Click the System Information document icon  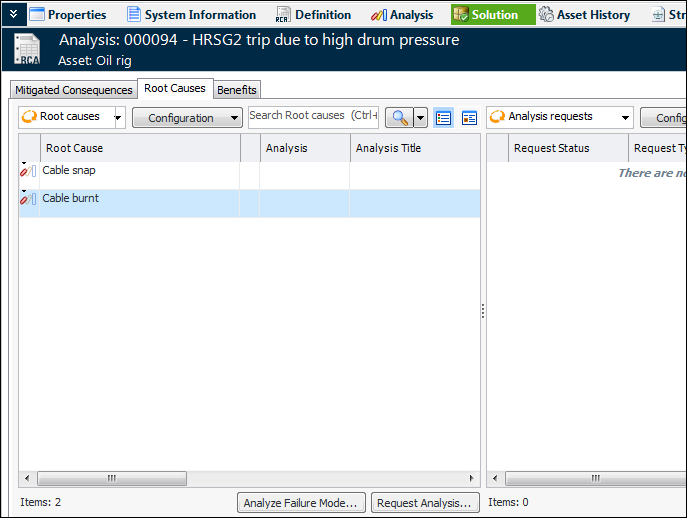tap(134, 14)
